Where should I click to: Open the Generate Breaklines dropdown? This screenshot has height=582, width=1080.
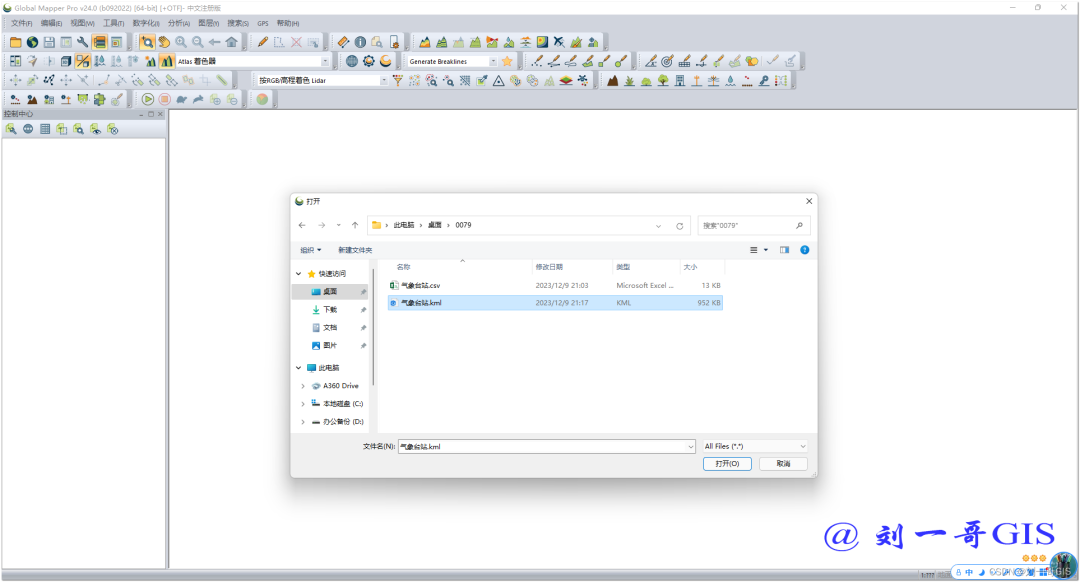pyautogui.click(x=492, y=61)
